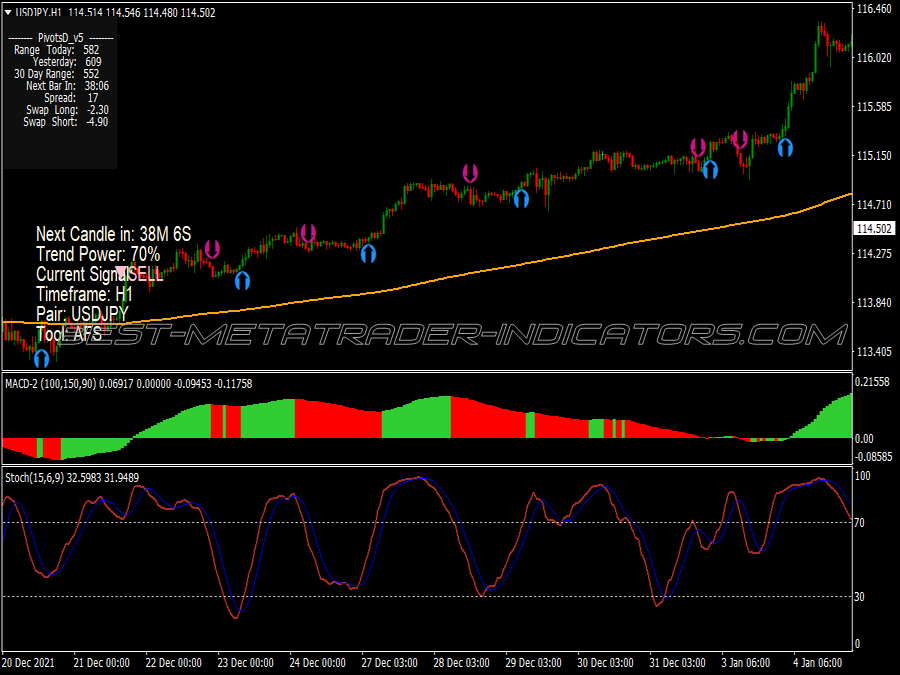Select the Timeframe: H1 label

84,294
